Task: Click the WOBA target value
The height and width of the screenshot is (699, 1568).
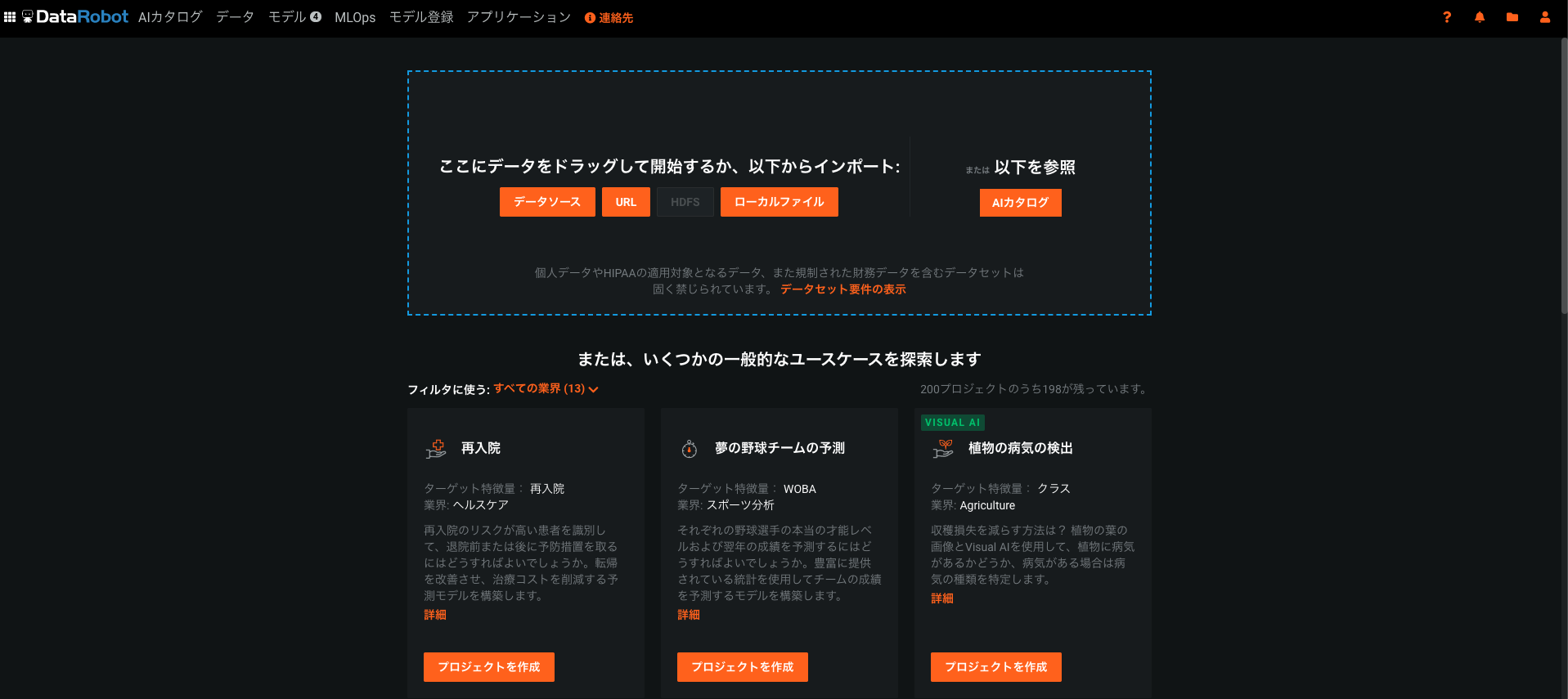Action: [800, 489]
